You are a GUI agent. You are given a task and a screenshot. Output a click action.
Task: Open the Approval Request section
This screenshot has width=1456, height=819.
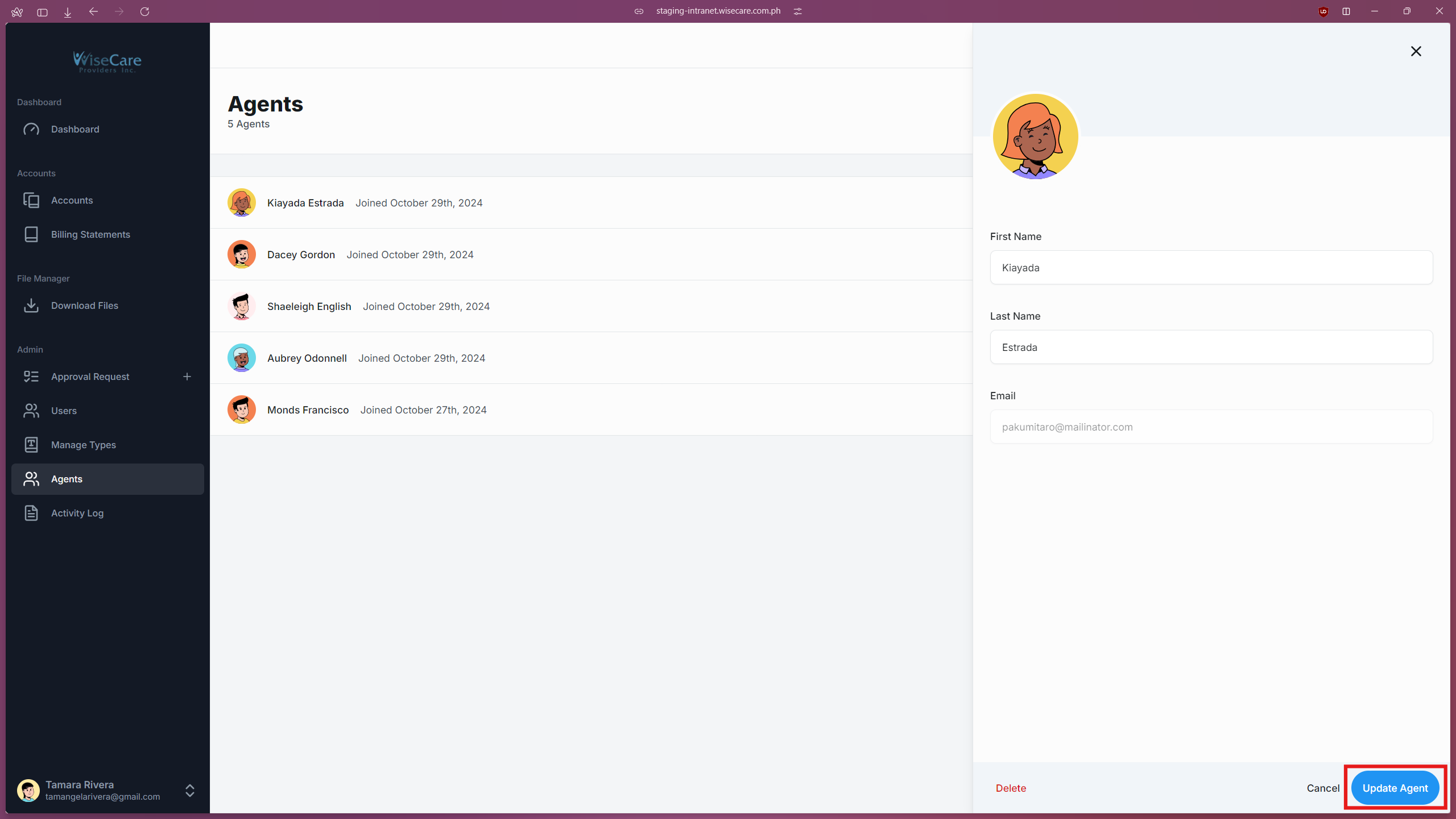(90, 376)
